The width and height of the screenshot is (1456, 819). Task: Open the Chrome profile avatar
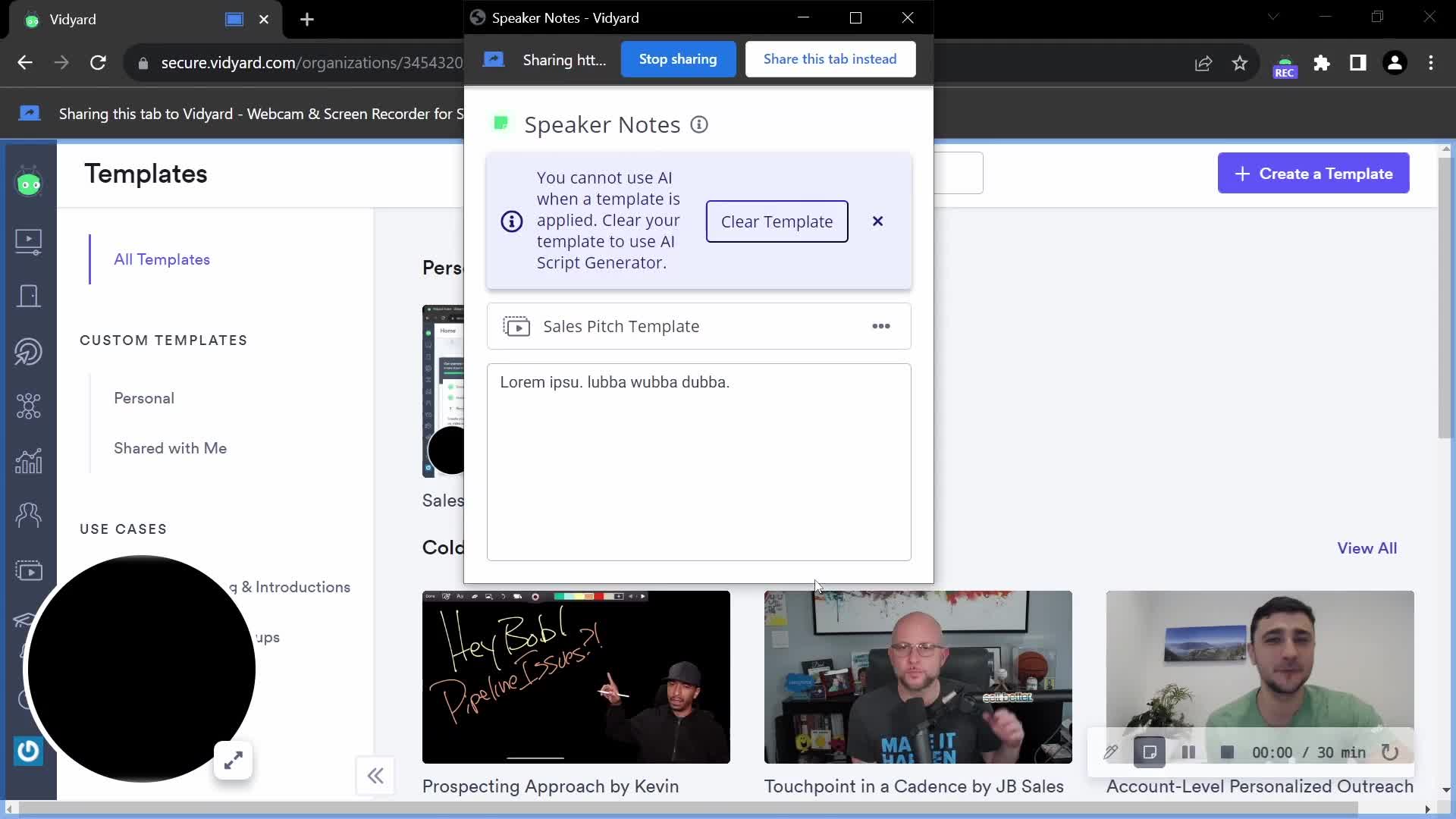(x=1395, y=63)
